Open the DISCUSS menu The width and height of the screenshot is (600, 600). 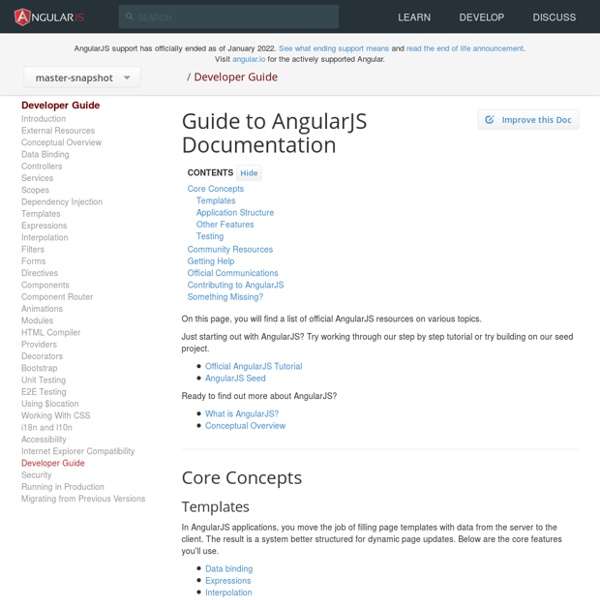point(554,17)
